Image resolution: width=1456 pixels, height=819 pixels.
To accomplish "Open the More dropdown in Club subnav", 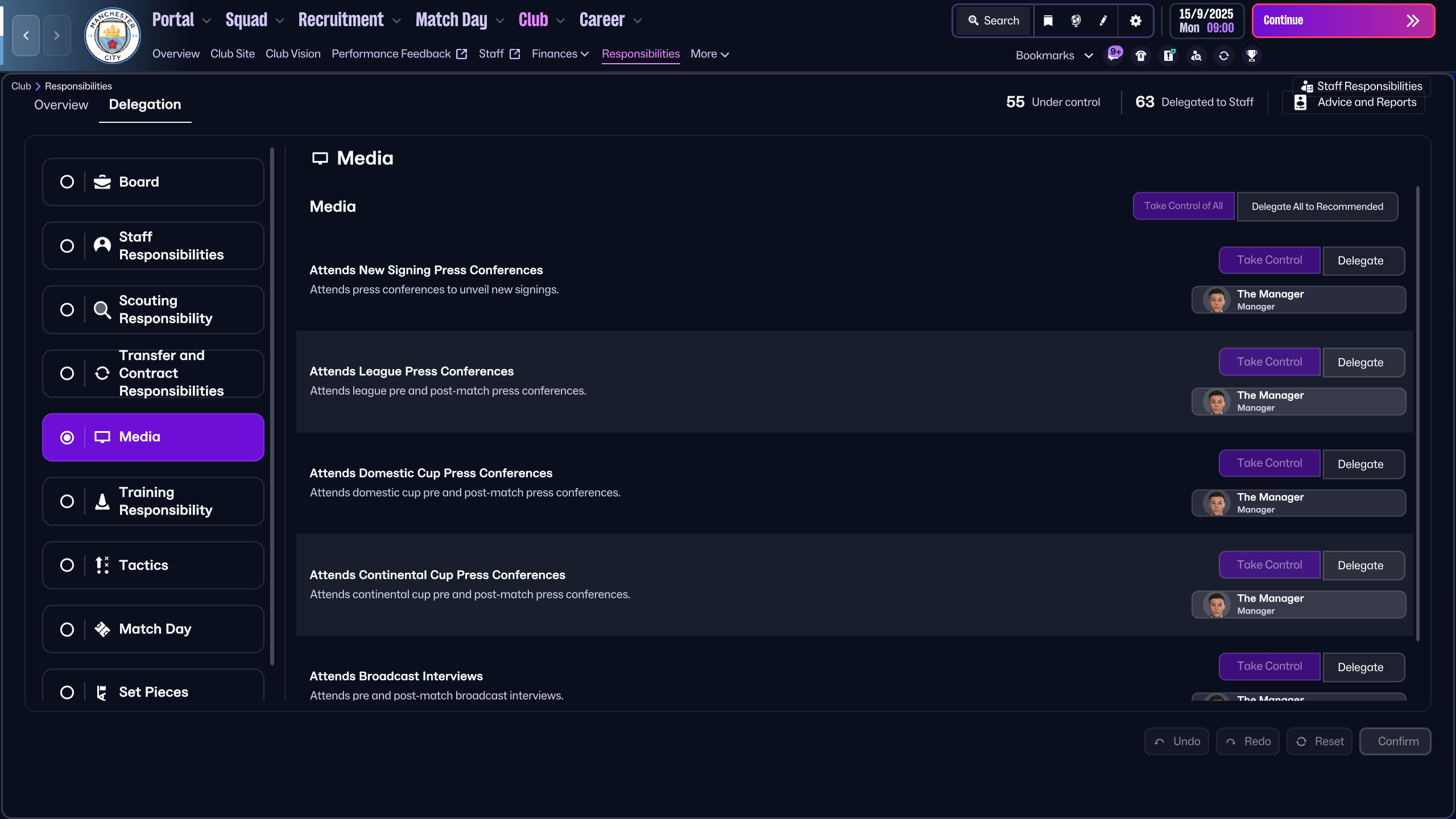I will pos(709,53).
